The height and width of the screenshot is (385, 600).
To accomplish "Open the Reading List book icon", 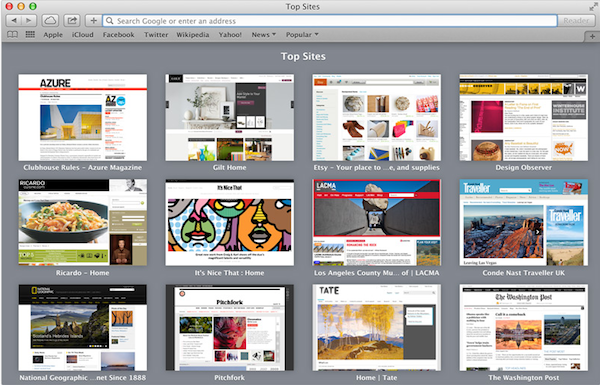I will tap(13, 35).
